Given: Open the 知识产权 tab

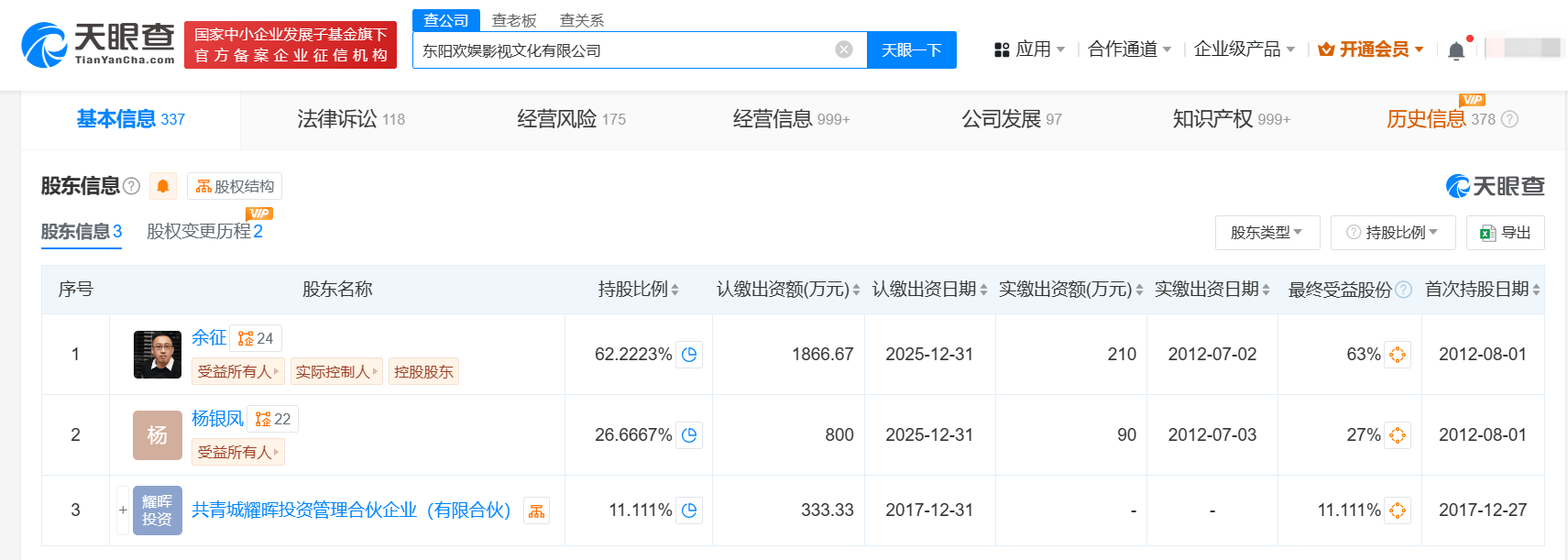Looking at the screenshot, I should tap(1231, 119).
